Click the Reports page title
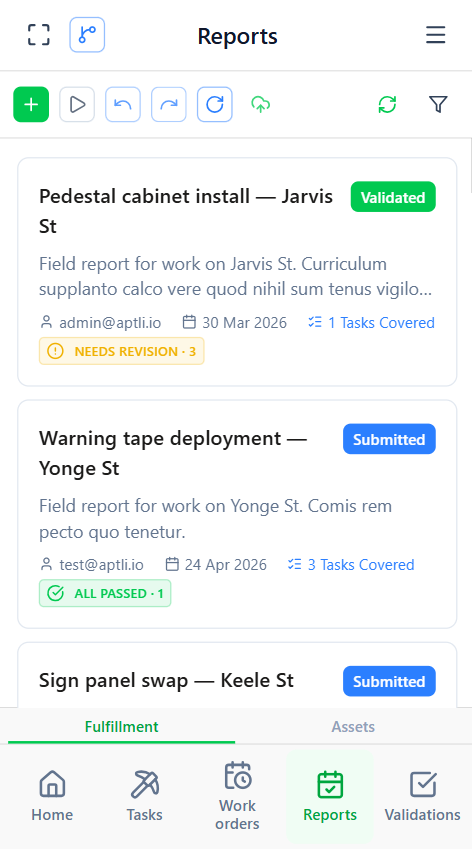The width and height of the screenshot is (472, 850). [x=237, y=36]
